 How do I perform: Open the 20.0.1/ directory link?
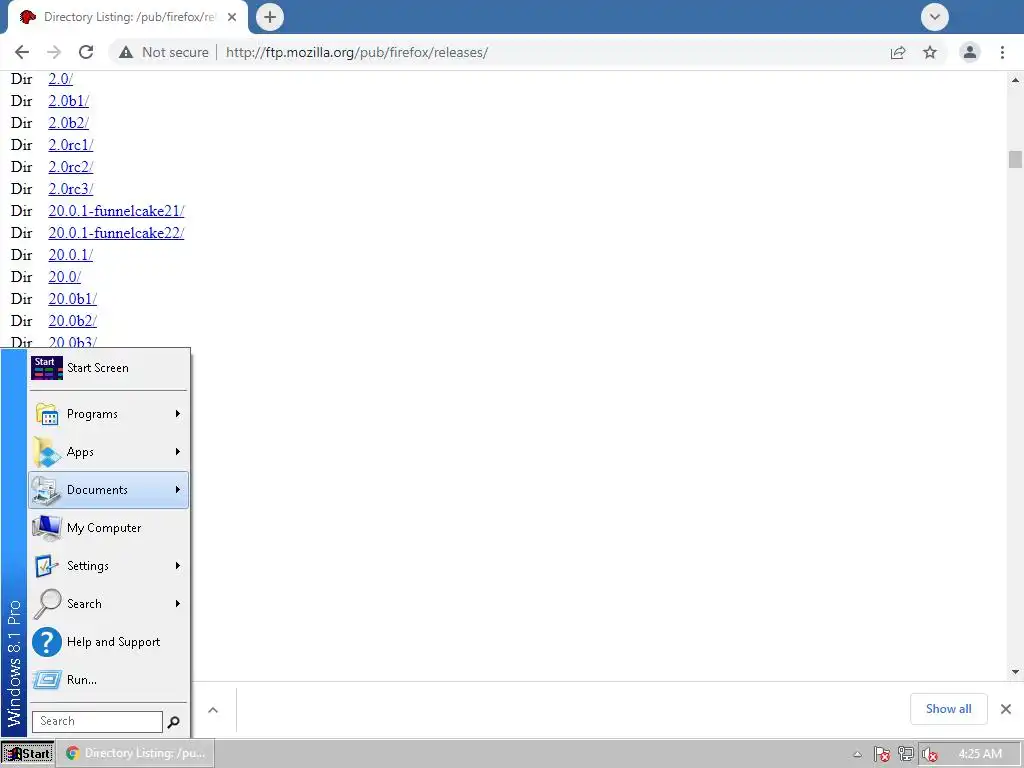(71, 255)
